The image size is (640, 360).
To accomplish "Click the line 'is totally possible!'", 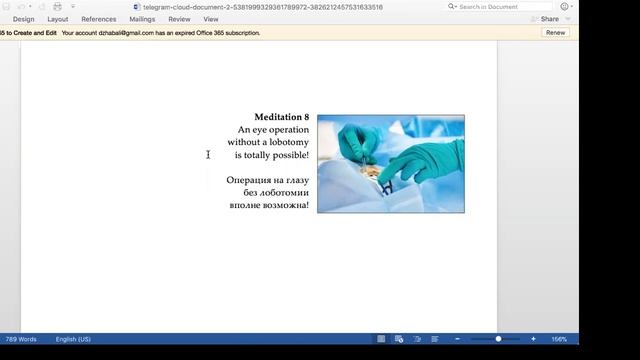I will tap(271, 155).
